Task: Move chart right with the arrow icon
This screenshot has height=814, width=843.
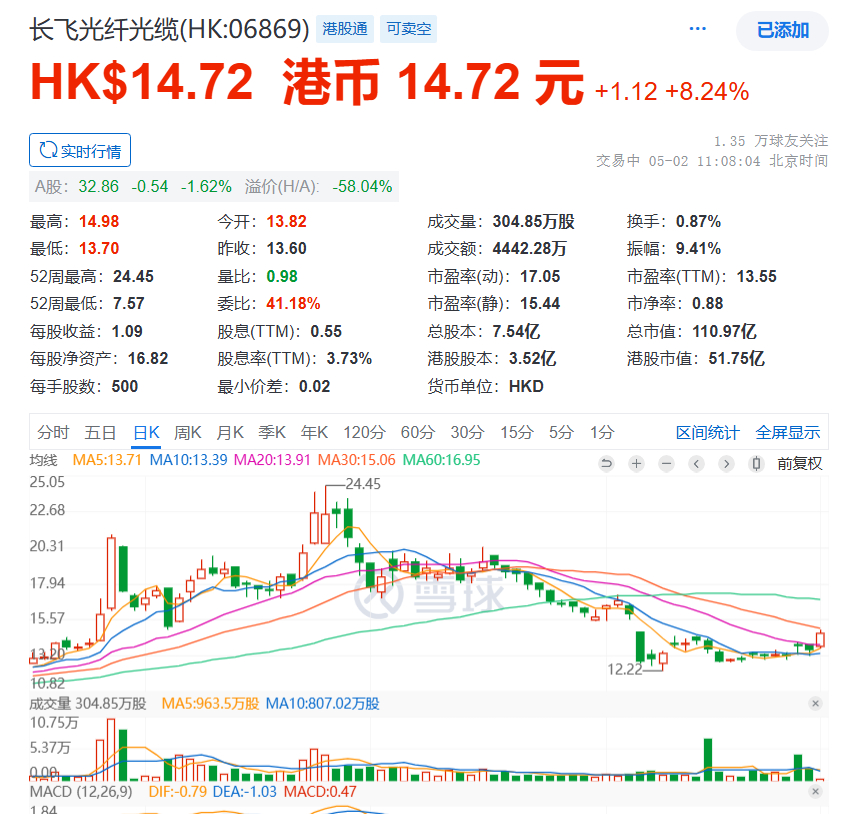Action: click(726, 463)
